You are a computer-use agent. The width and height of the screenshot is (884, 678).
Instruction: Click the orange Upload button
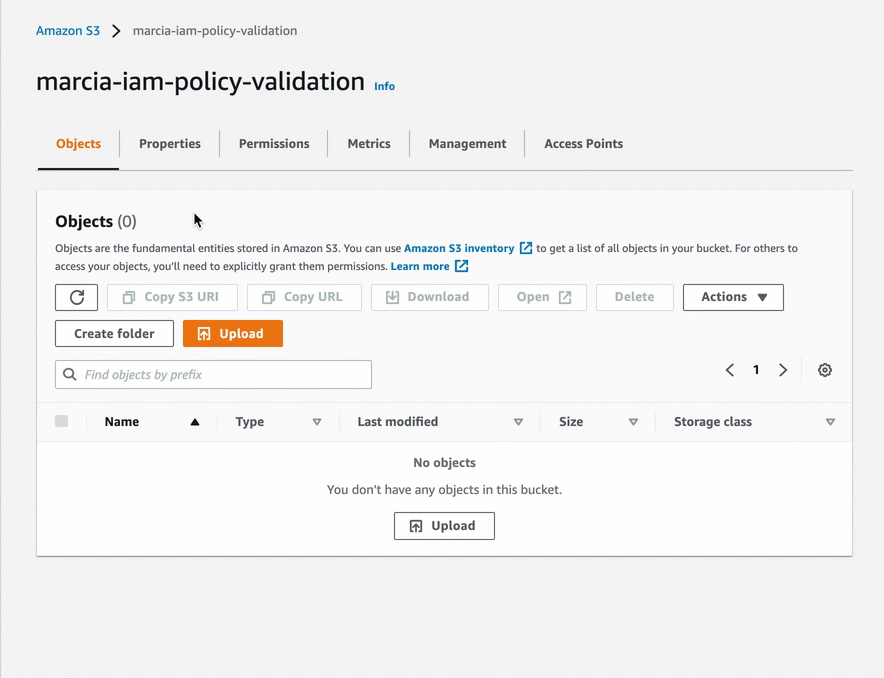click(x=233, y=334)
